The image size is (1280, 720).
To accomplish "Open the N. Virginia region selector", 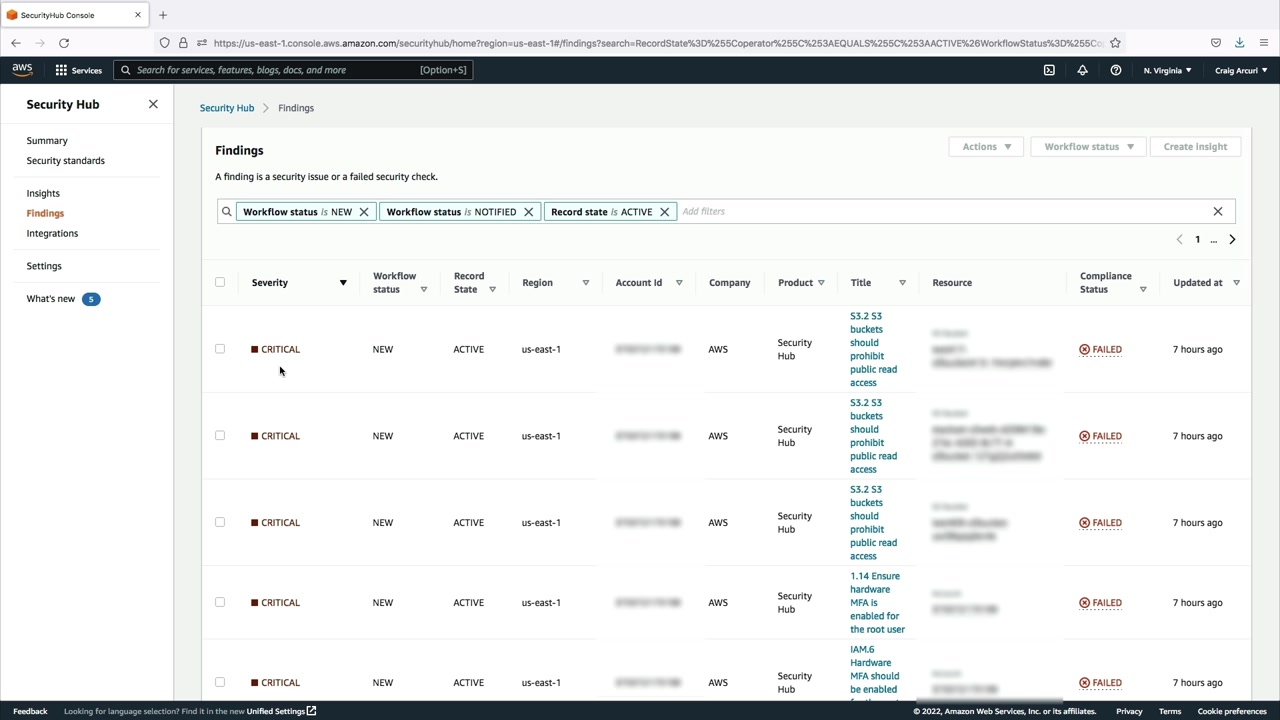I will [1167, 70].
